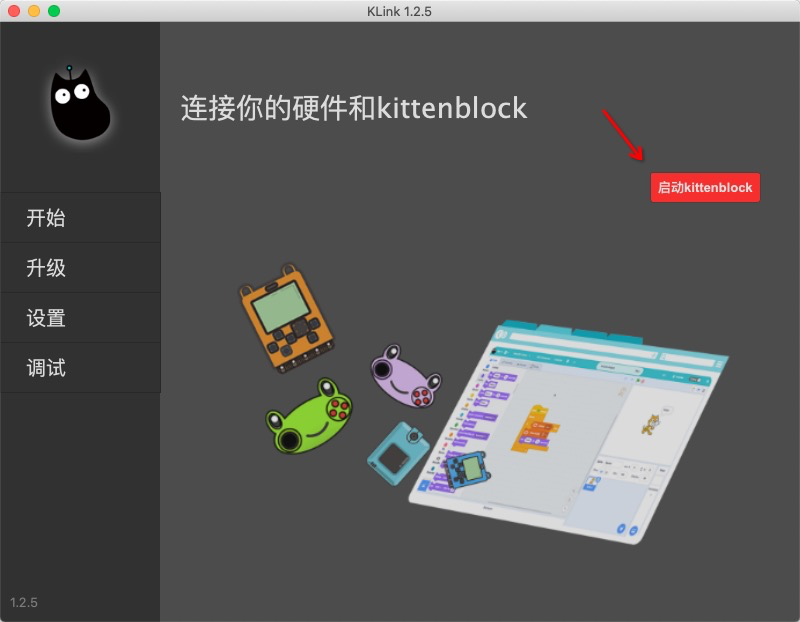This screenshot has height=622, width=800.
Task: Click the red 启动kittenblock button
Action: pyautogui.click(x=705, y=187)
